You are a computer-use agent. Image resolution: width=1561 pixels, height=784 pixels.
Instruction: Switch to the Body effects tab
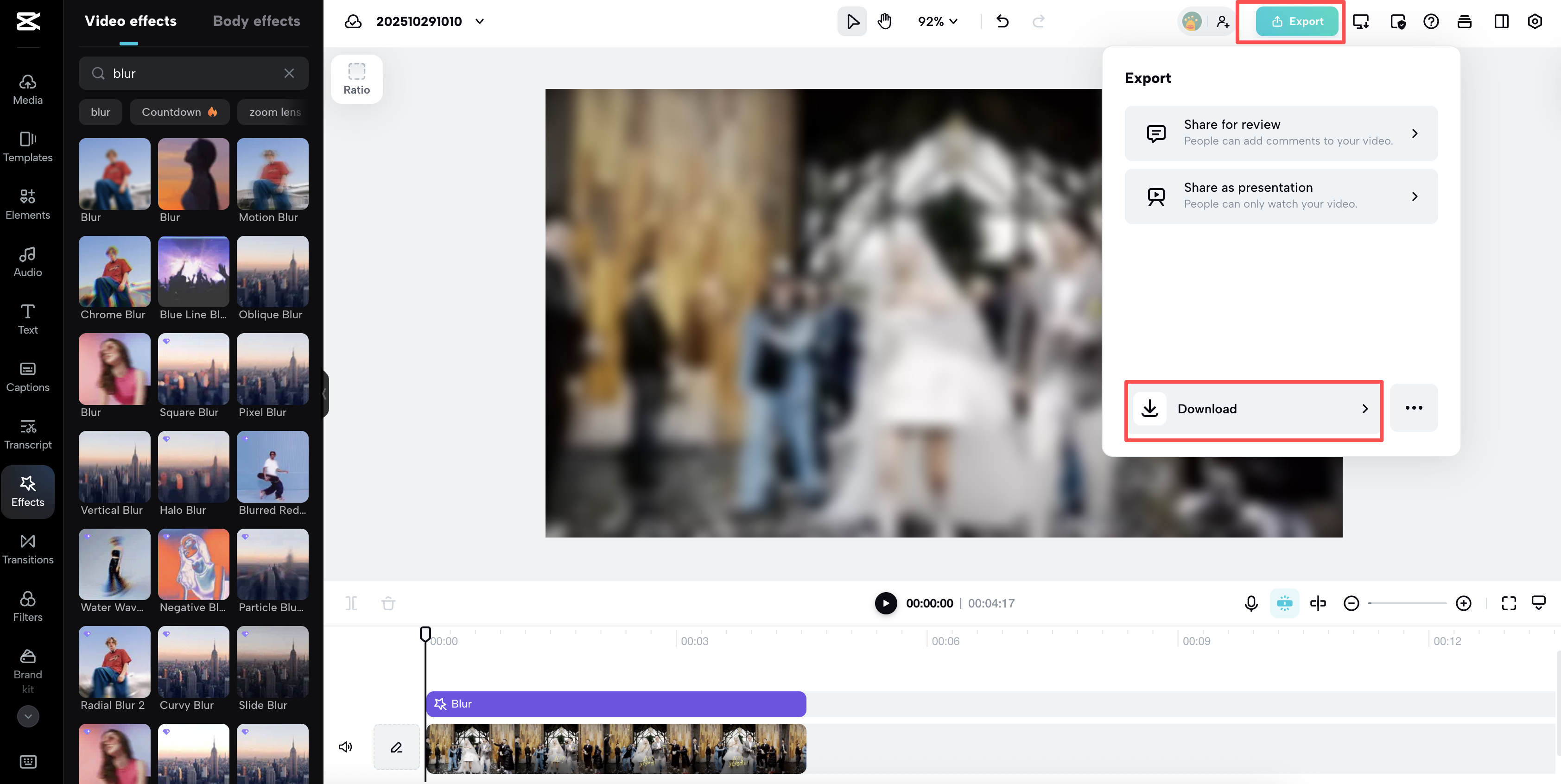click(256, 20)
